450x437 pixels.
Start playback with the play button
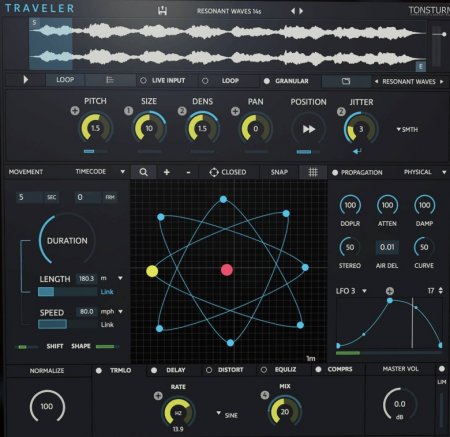pyautogui.click(x=26, y=80)
